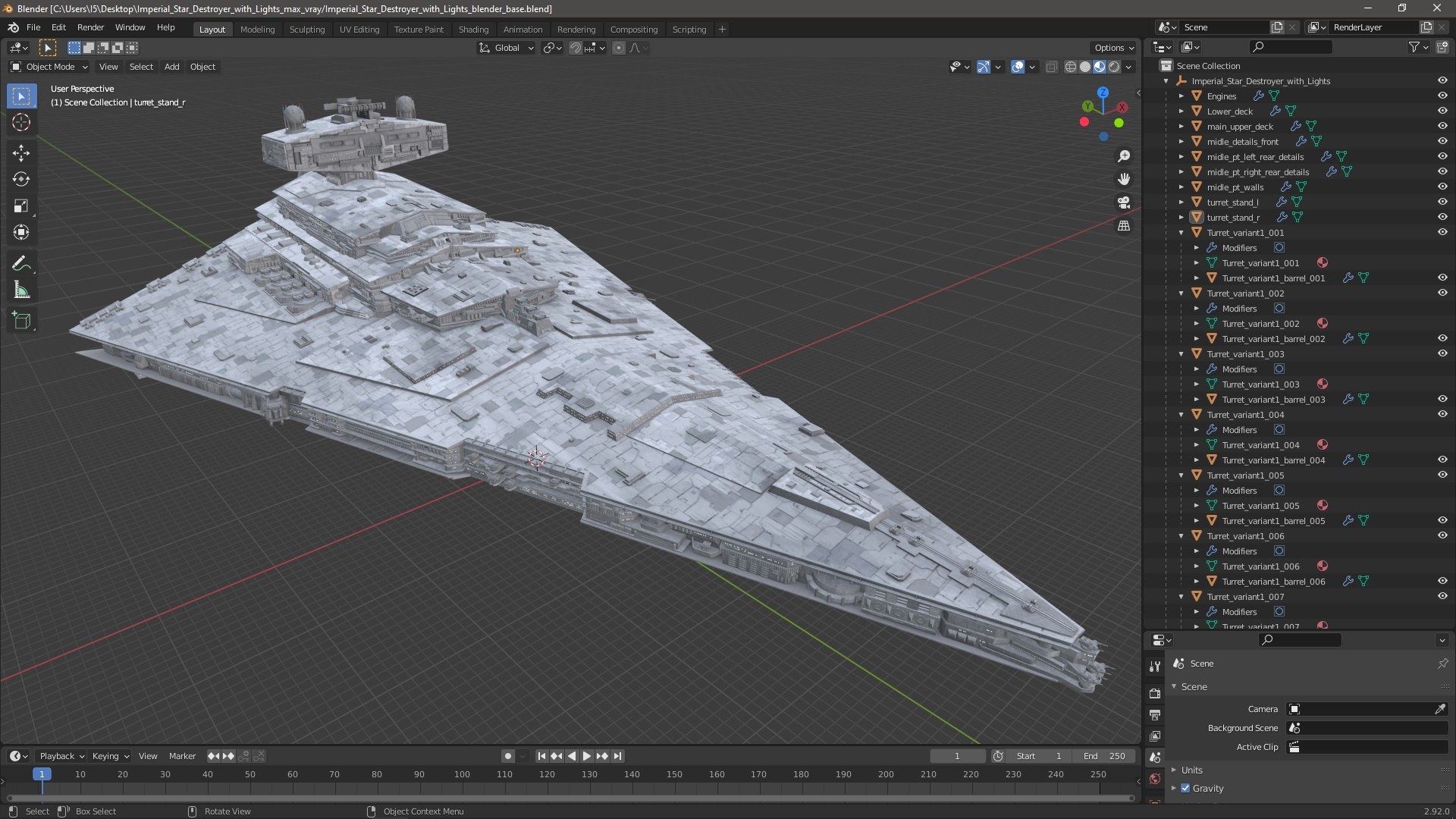Switch to rendered viewport shading
Image resolution: width=1456 pixels, height=819 pixels.
(x=1114, y=67)
